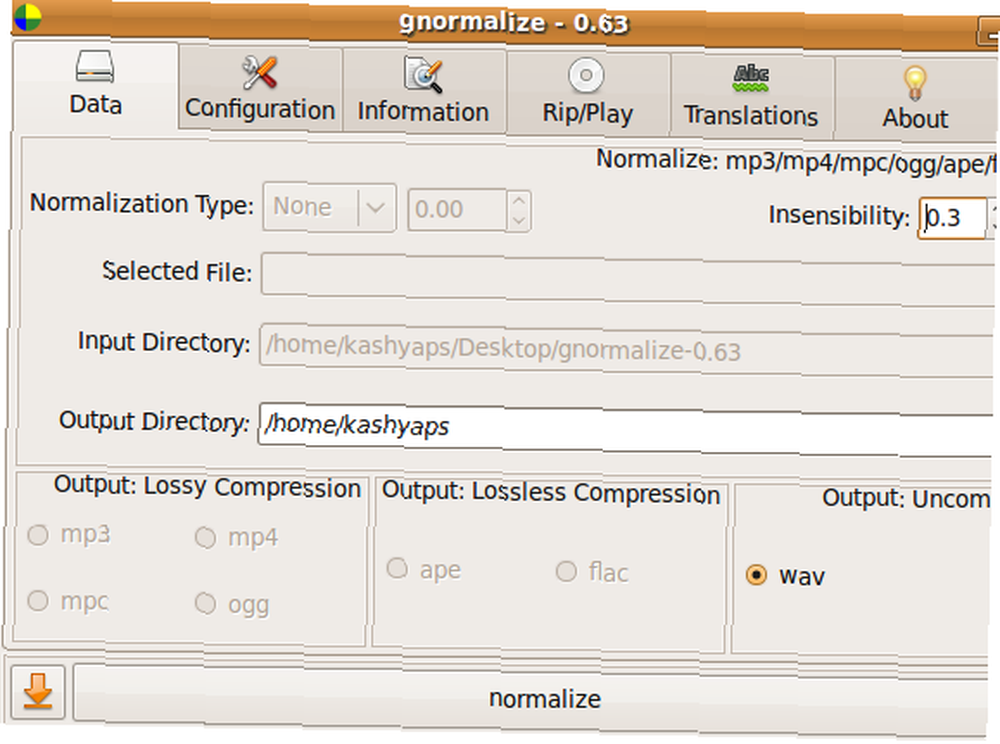The image size is (1000, 744).
Task: Select the mp4 output radio button
Action: click(205, 537)
